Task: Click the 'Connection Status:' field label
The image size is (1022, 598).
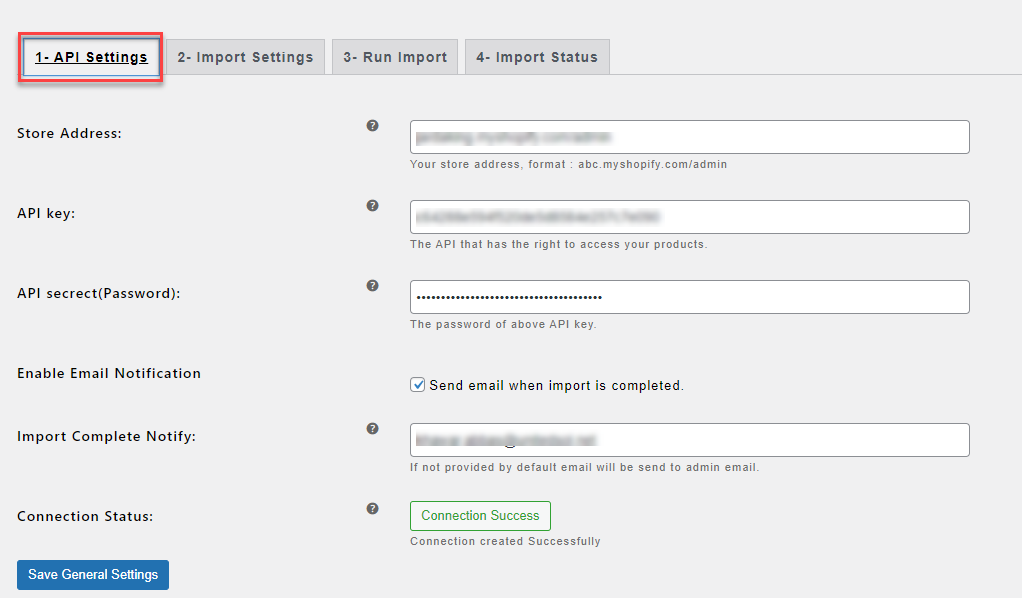Action: click(x=85, y=517)
